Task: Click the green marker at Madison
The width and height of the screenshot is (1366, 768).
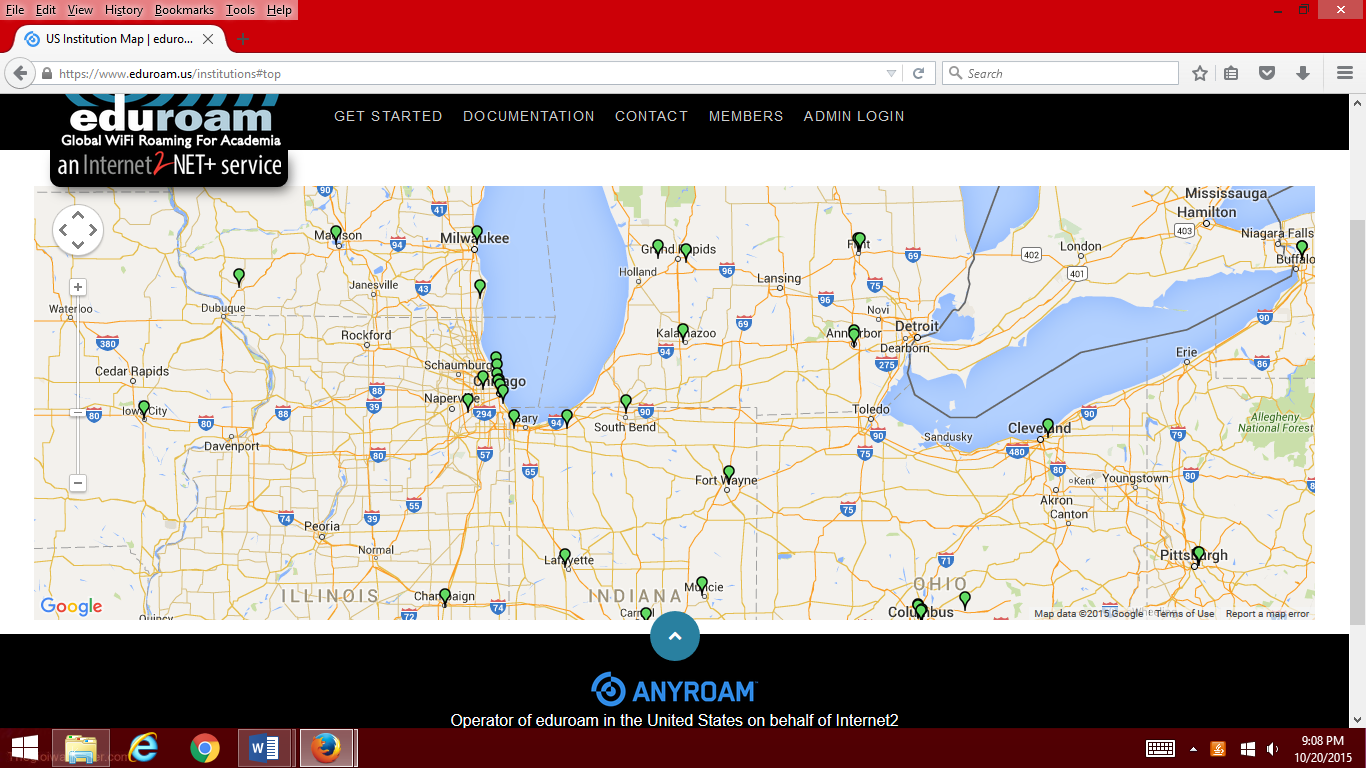Action: (x=336, y=234)
